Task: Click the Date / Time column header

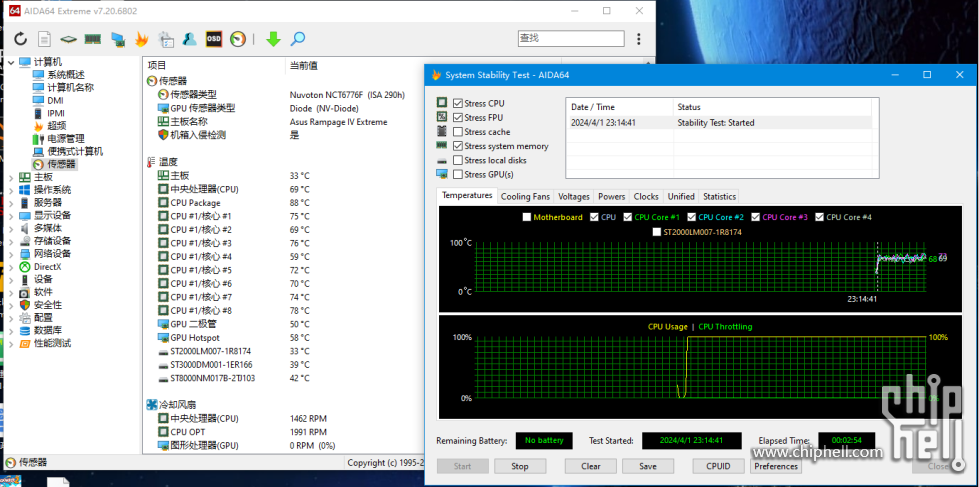Action: 619,107
